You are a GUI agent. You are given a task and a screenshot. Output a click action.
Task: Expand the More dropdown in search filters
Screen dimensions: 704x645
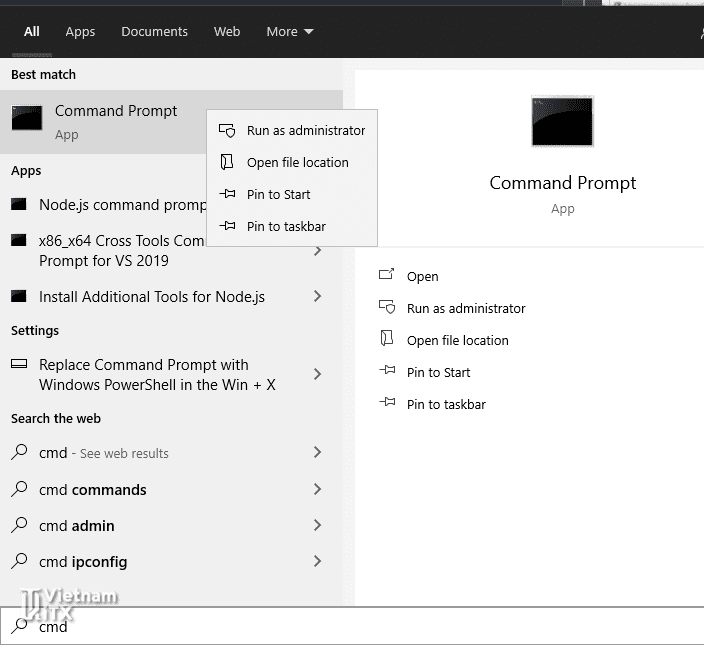pyautogui.click(x=289, y=32)
